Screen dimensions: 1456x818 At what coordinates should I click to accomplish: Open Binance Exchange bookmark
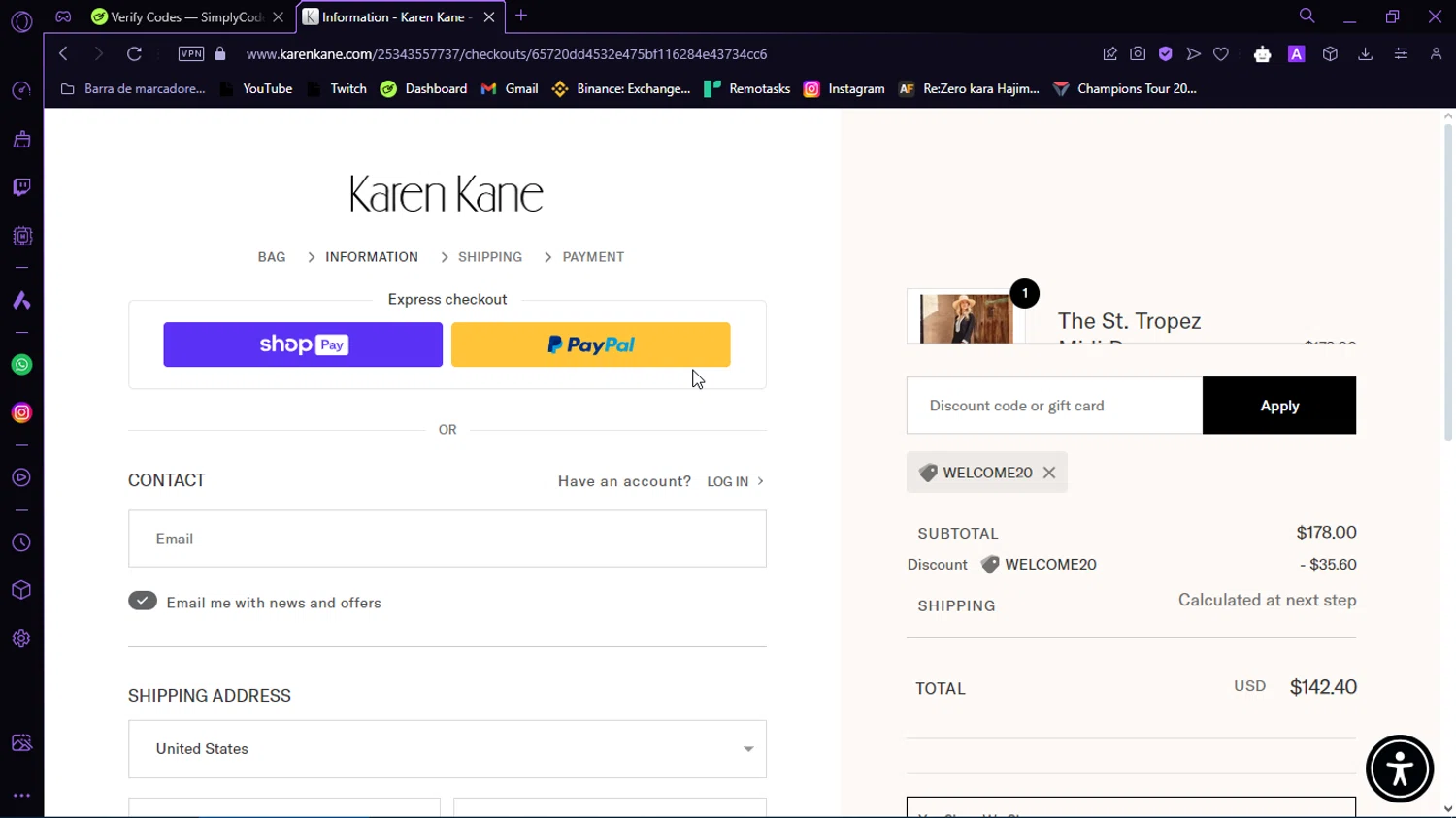[x=621, y=88]
